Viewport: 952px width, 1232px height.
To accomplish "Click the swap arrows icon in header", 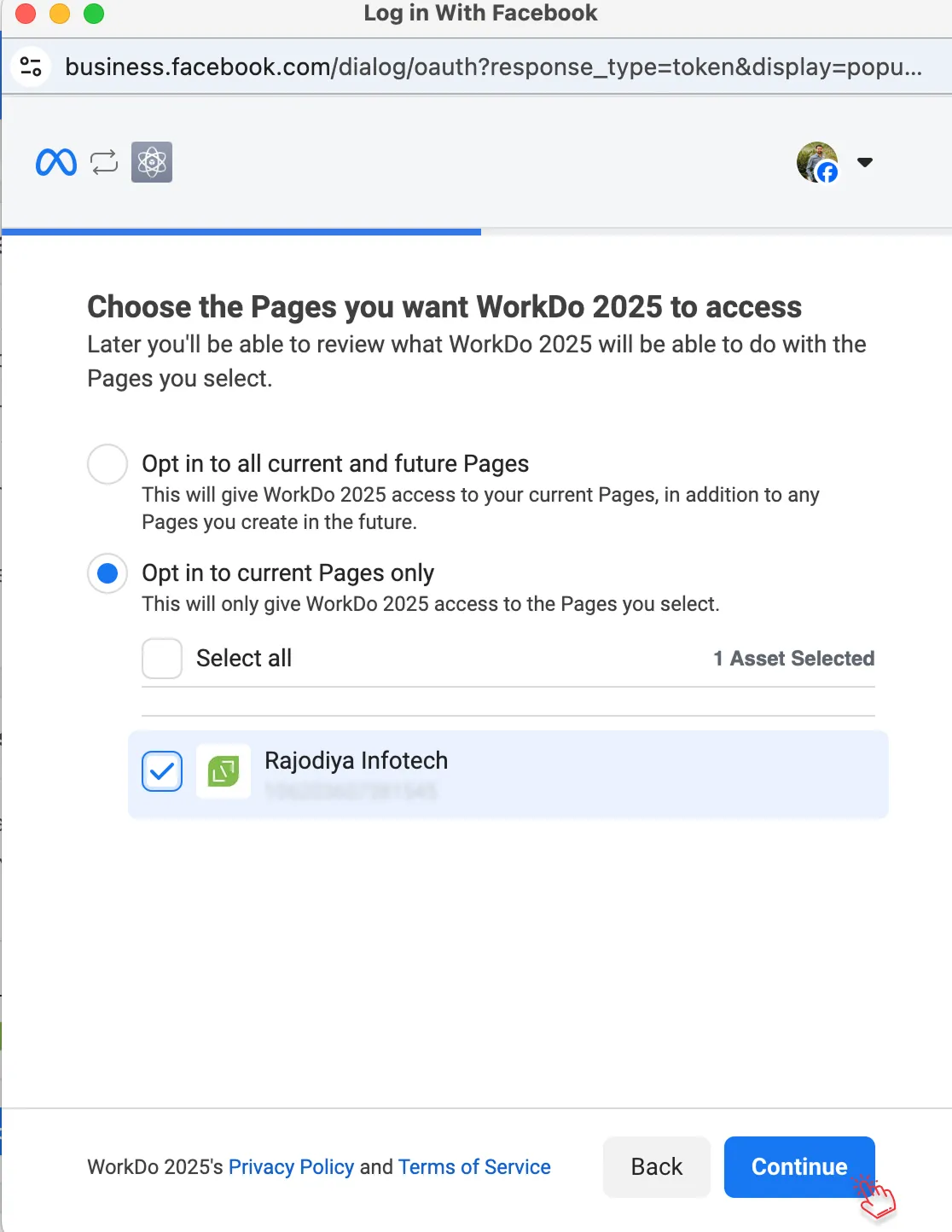I will pos(104,162).
